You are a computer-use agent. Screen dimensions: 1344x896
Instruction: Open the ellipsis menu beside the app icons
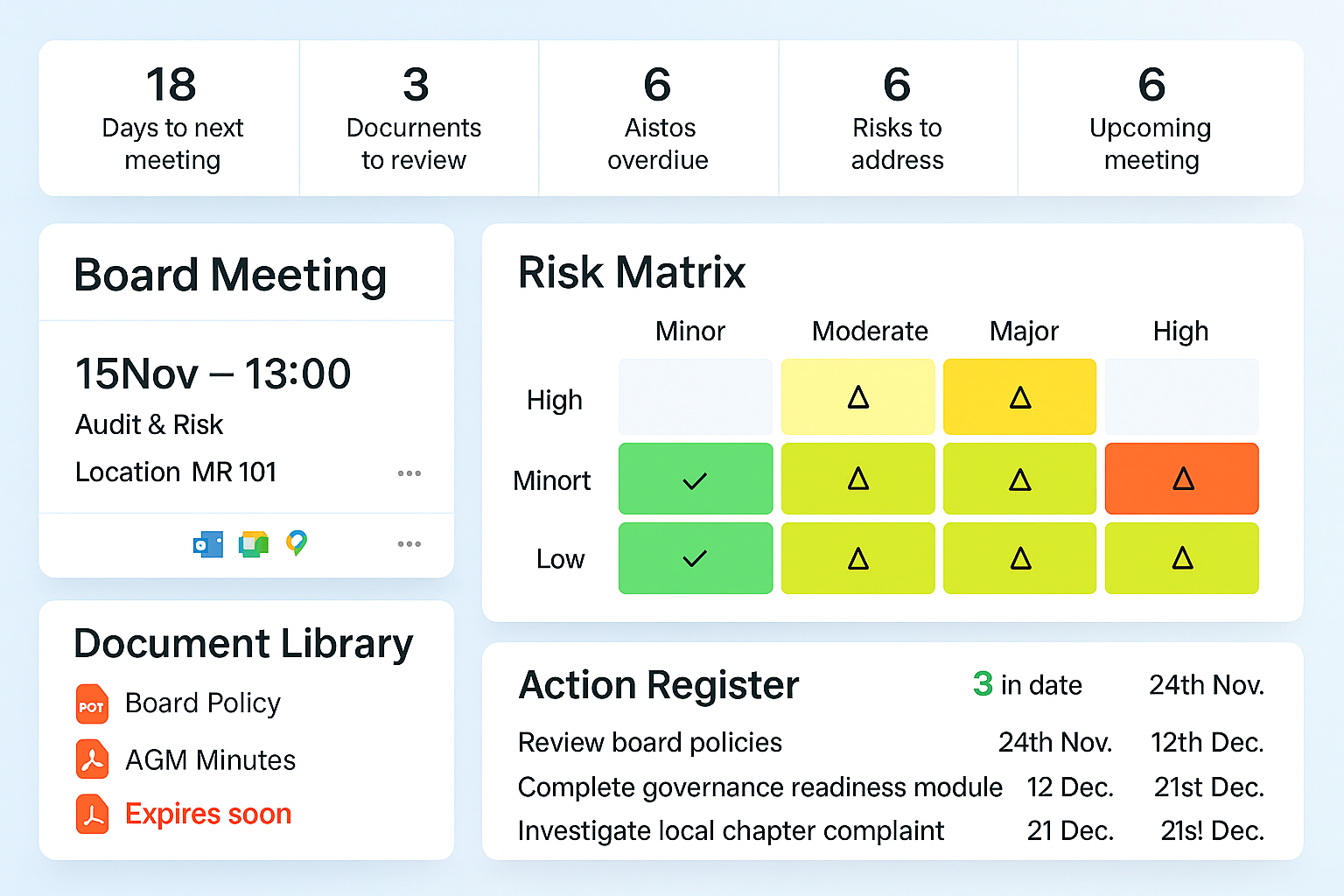click(409, 544)
